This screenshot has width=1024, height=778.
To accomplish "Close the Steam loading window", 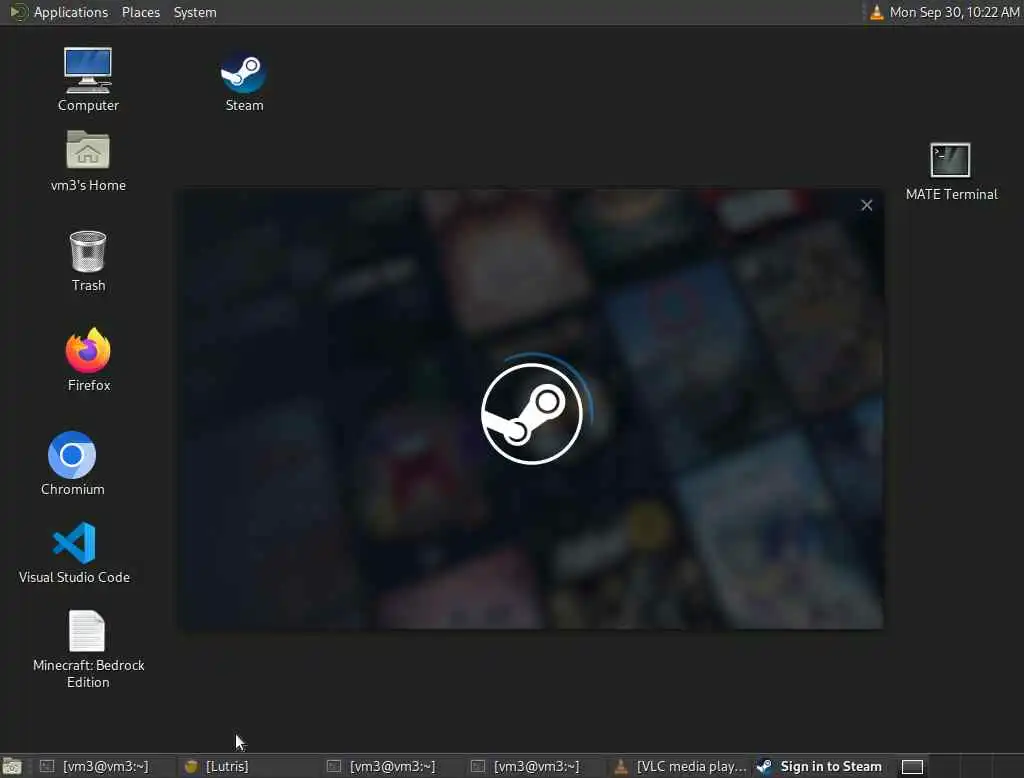I will 867,205.
